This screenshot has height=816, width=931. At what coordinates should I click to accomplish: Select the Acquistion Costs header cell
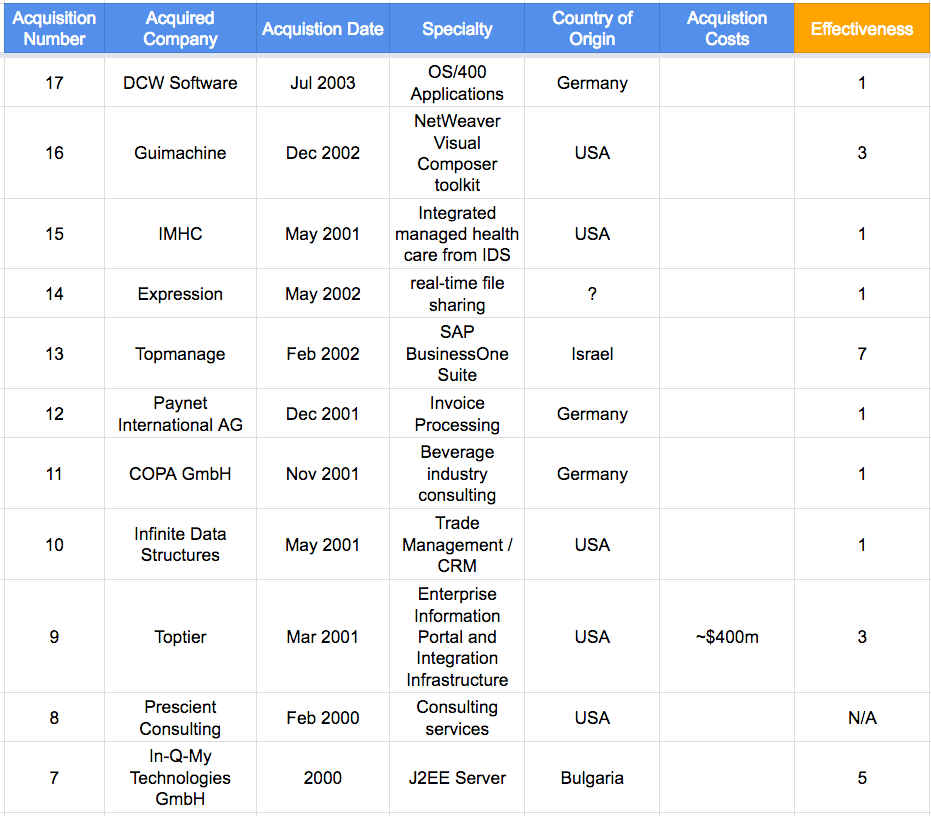click(x=727, y=29)
